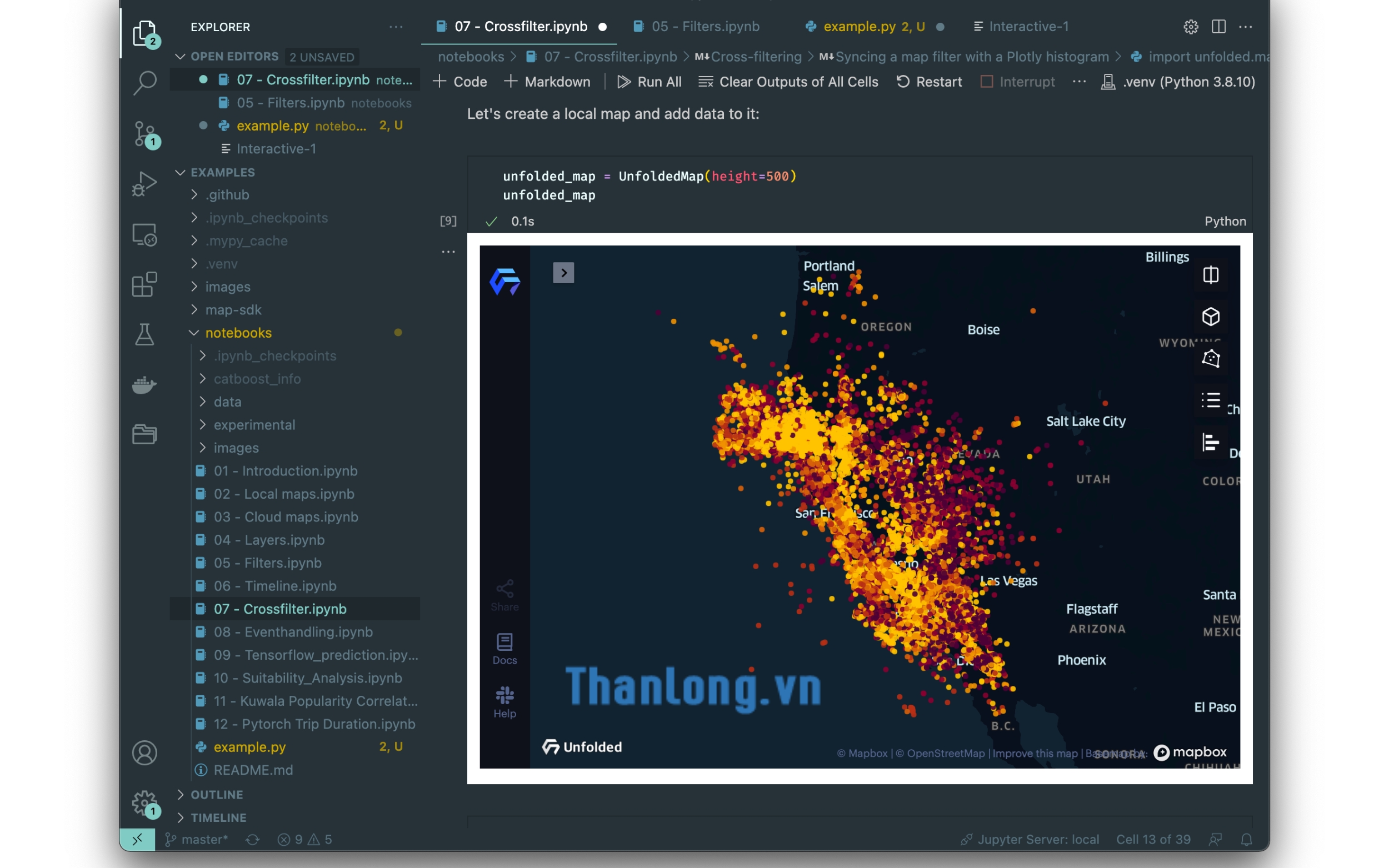Switch to 05 - Filters.ipynb tab
Viewport: 1389px width, 868px height.
pos(705,27)
